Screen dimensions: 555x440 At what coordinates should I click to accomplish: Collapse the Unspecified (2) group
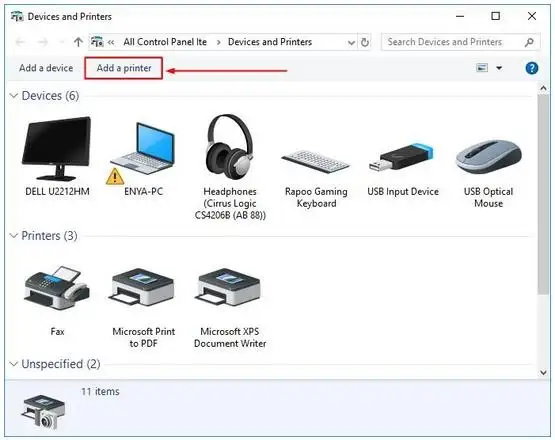pyautogui.click(x=13, y=364)
